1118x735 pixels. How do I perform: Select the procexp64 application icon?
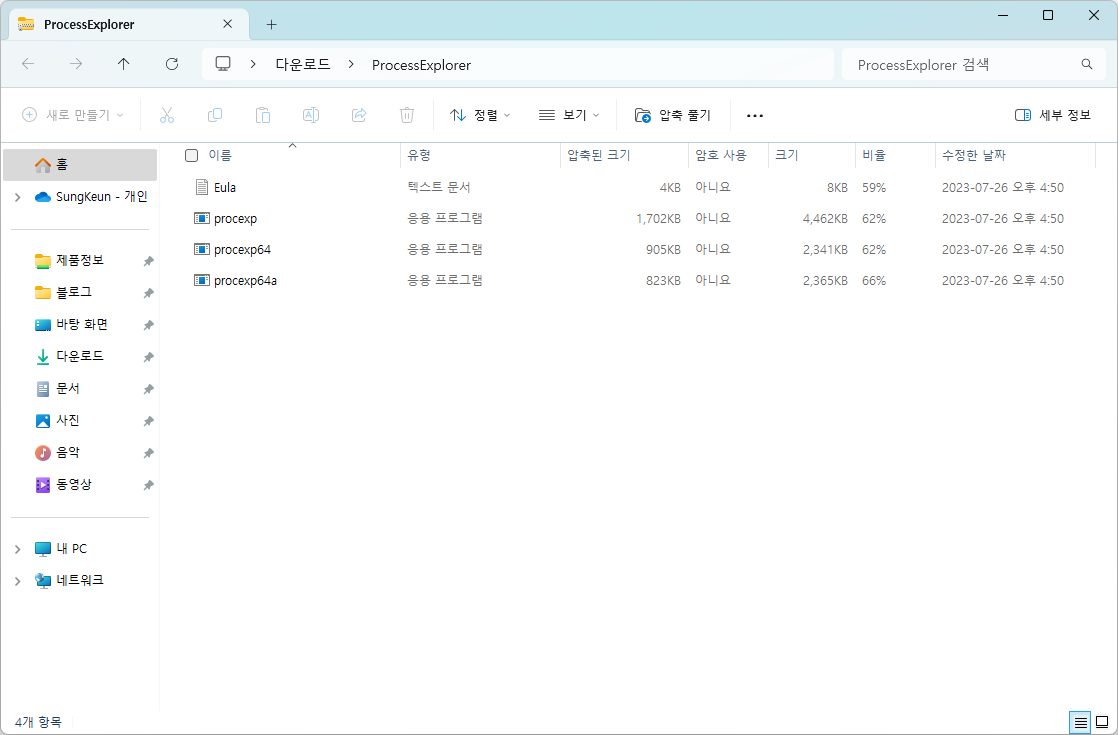pos(202,250)
